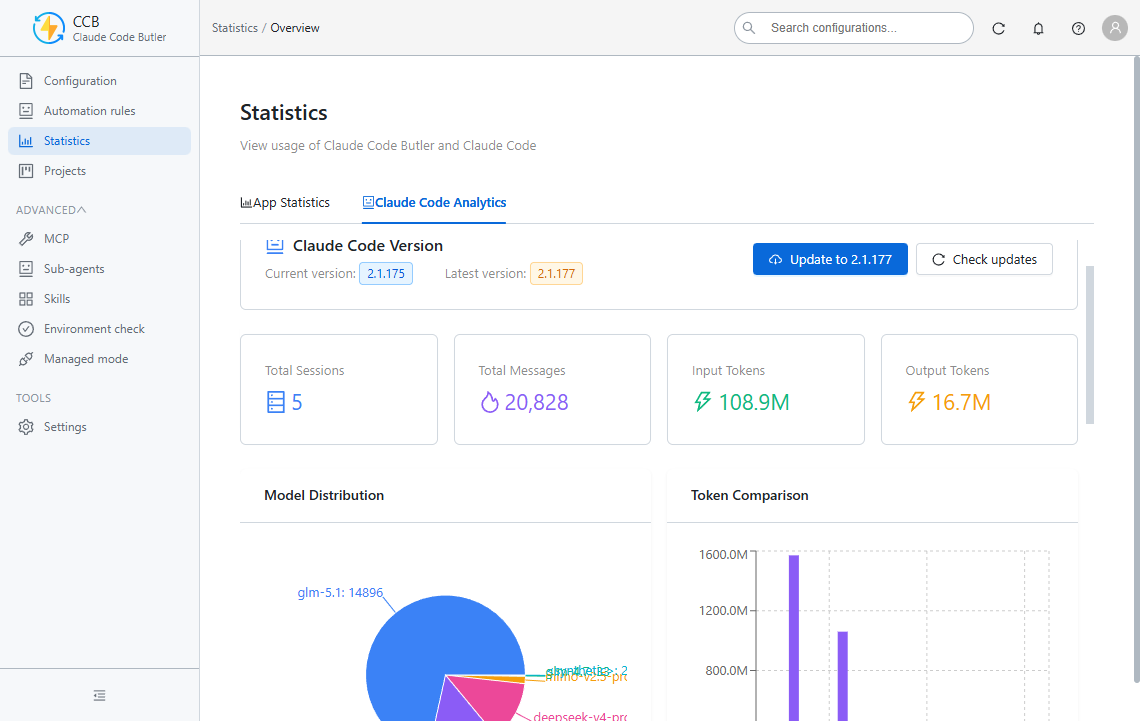Click the Managed mode rocket icon
The height and width of the screenshot is (721, 1140).
pyautogui.click(x=26, y=359)
